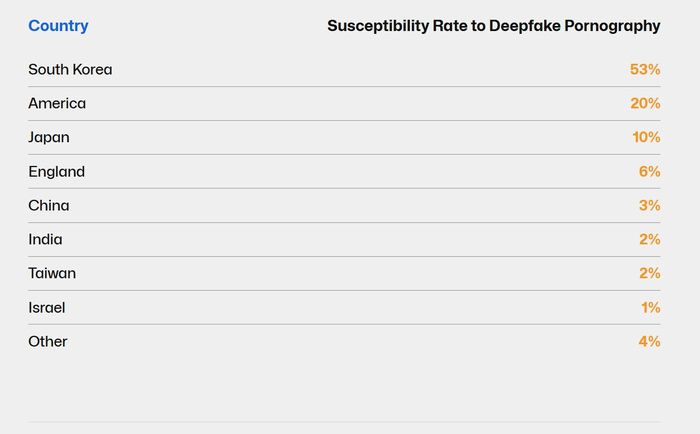Click the 2% value for Taiwan
This screenshot has height=434, width=700.
(x=649, y=274)
